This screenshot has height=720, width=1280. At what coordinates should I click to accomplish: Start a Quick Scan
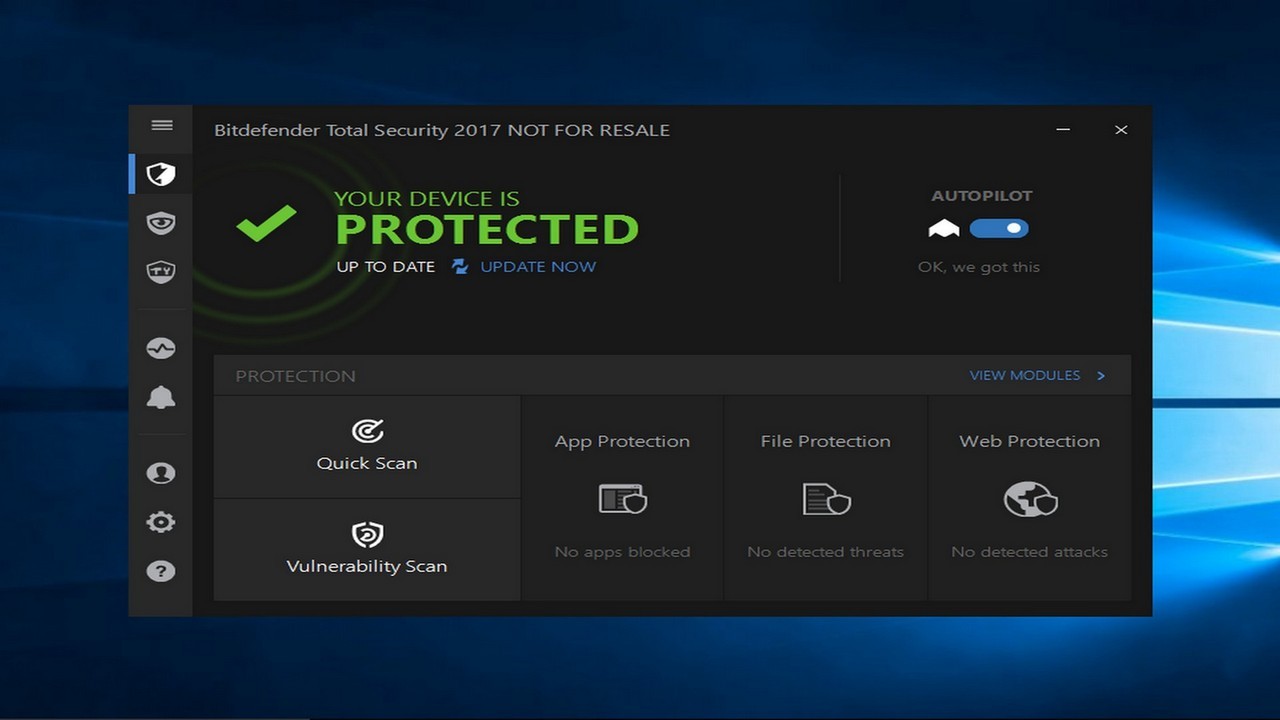(367, 447)
